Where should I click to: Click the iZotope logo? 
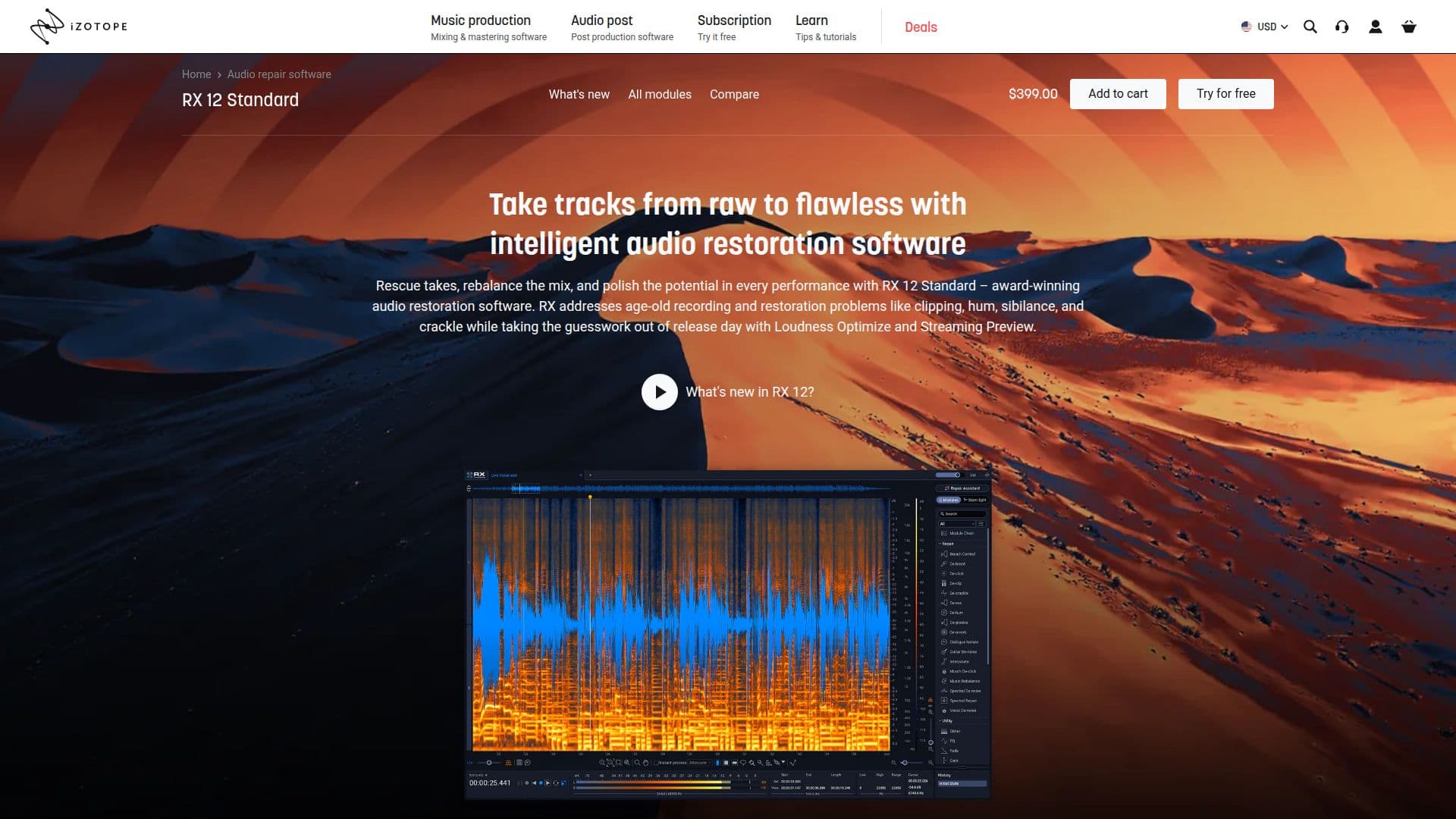(79, 27)
